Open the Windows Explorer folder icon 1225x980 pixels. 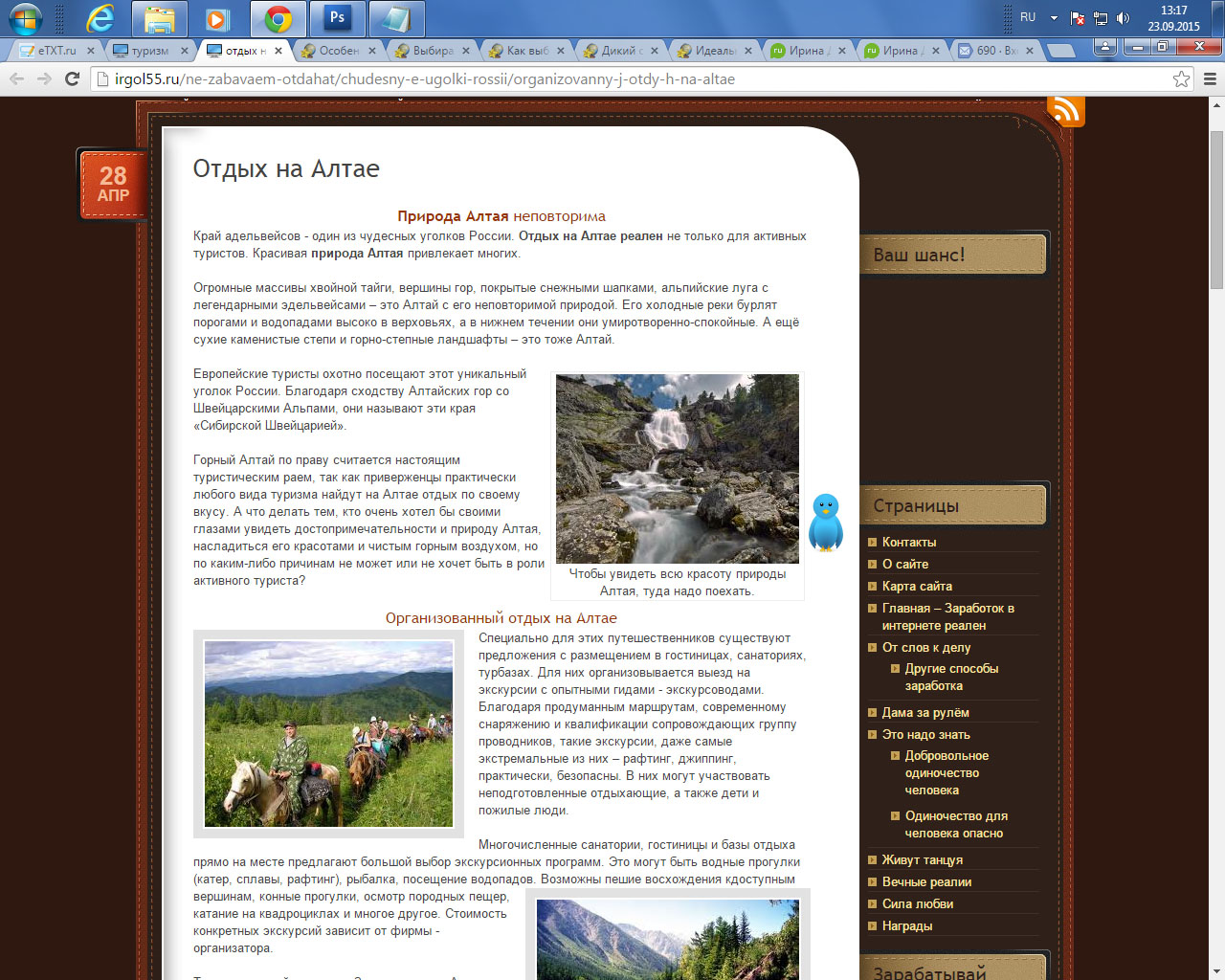tap(160, 18)
